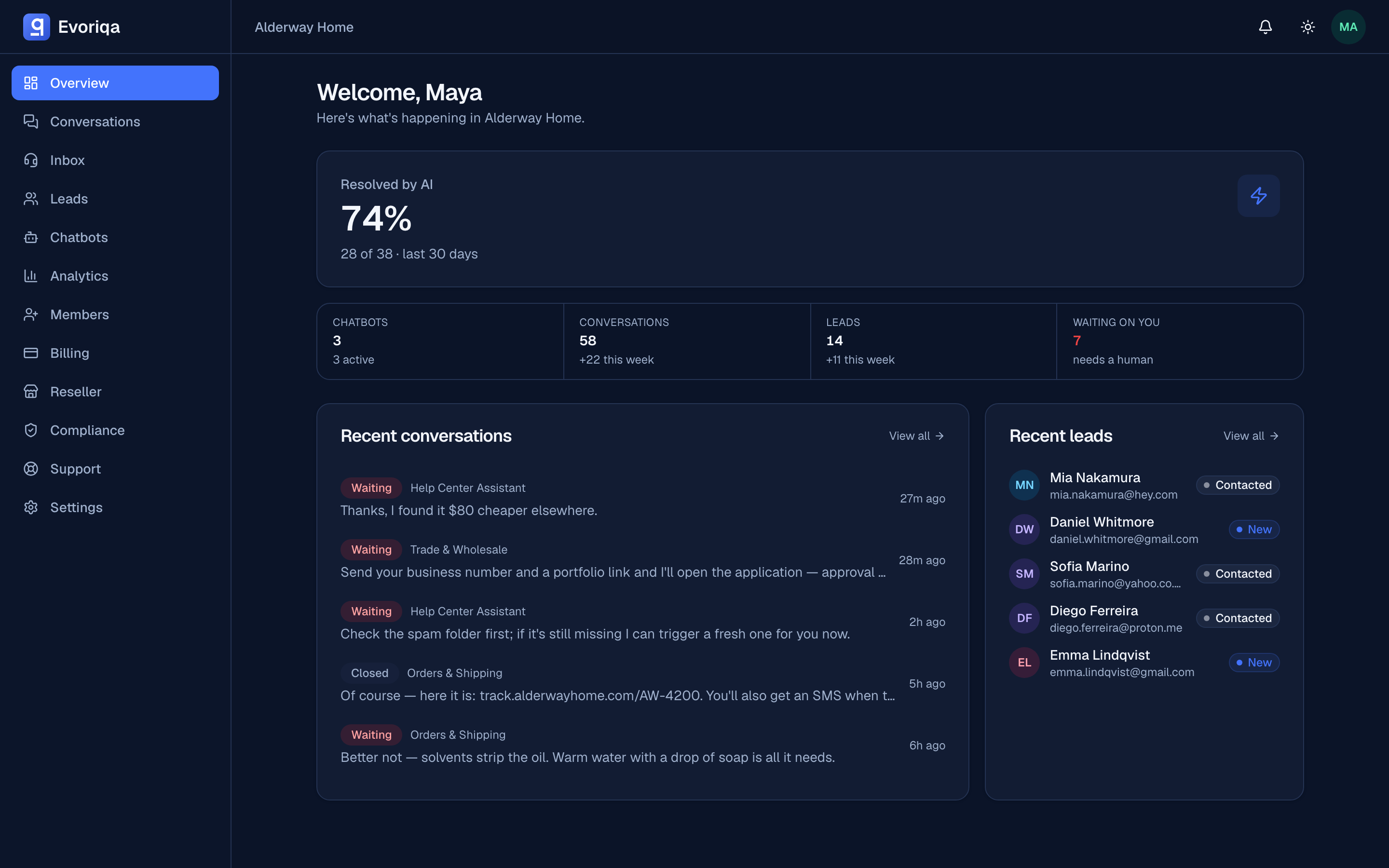Click the Settings gear icon in the sidebar
This screenshot has height=868, width=1389.
tap(31, 507)
